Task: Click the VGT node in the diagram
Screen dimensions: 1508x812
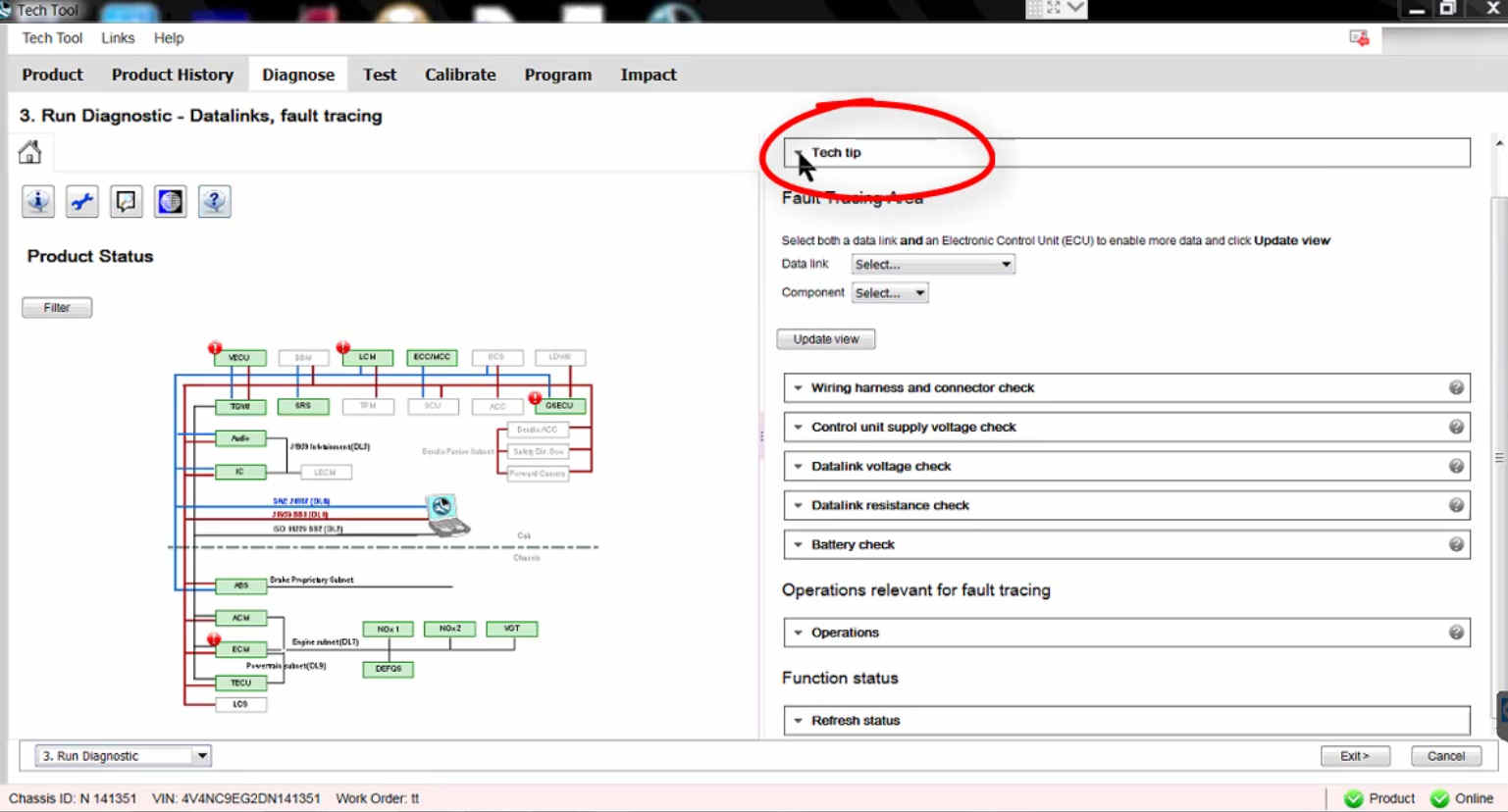Action: 512,629
